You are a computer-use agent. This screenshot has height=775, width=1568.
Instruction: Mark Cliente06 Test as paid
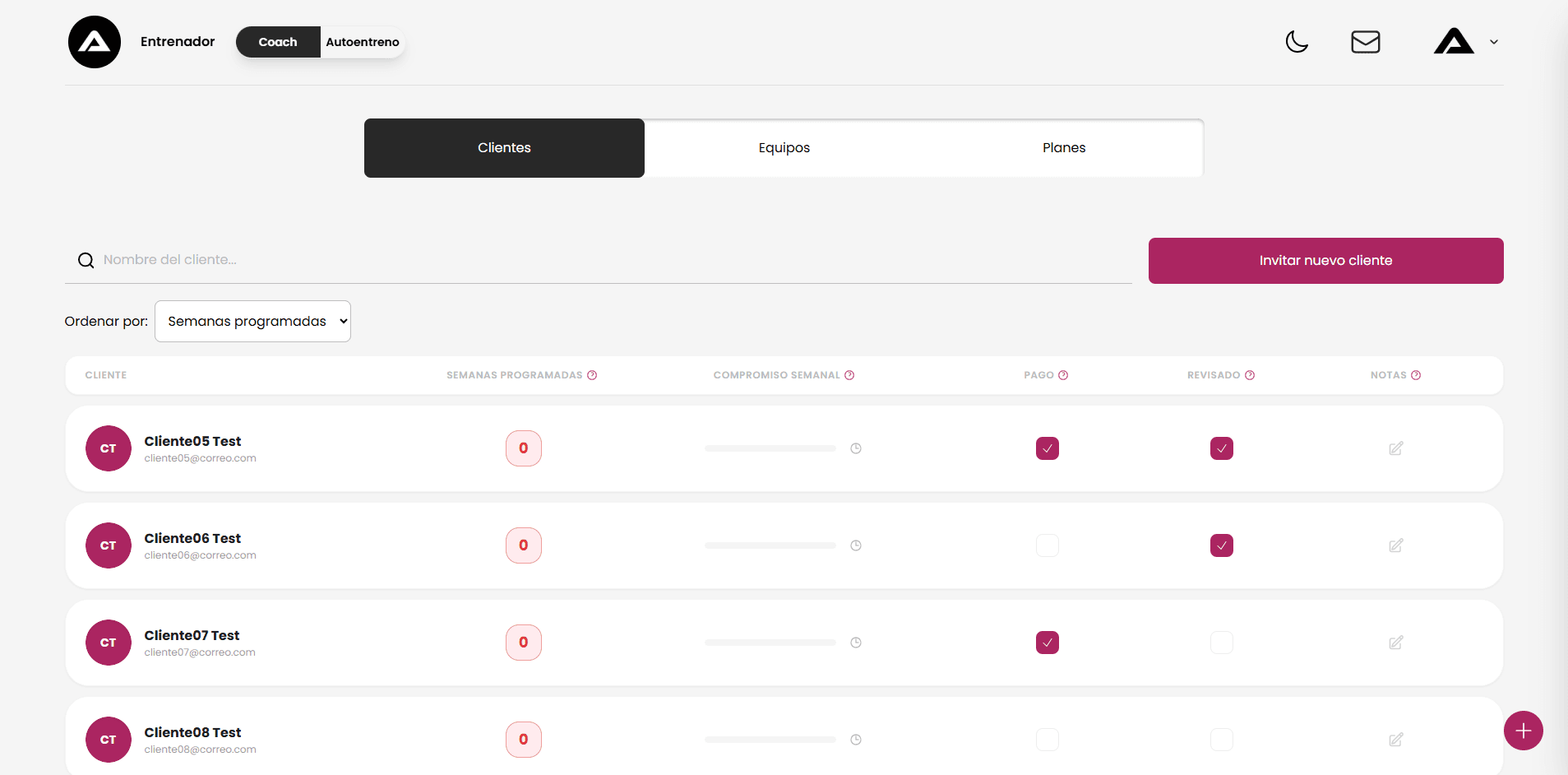point(1047,545)
